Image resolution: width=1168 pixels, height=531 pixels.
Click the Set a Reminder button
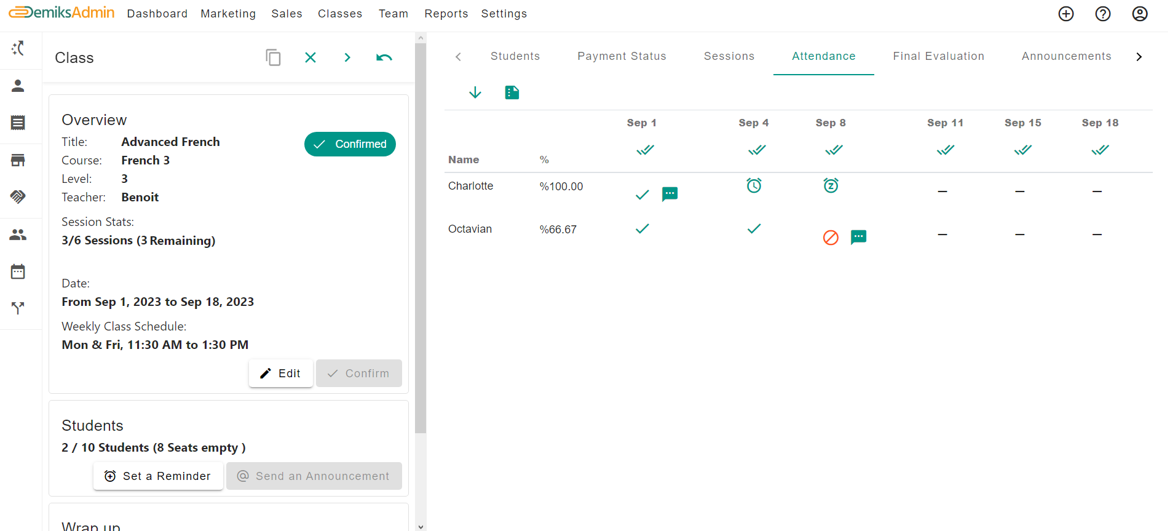[x=158, y=476]
